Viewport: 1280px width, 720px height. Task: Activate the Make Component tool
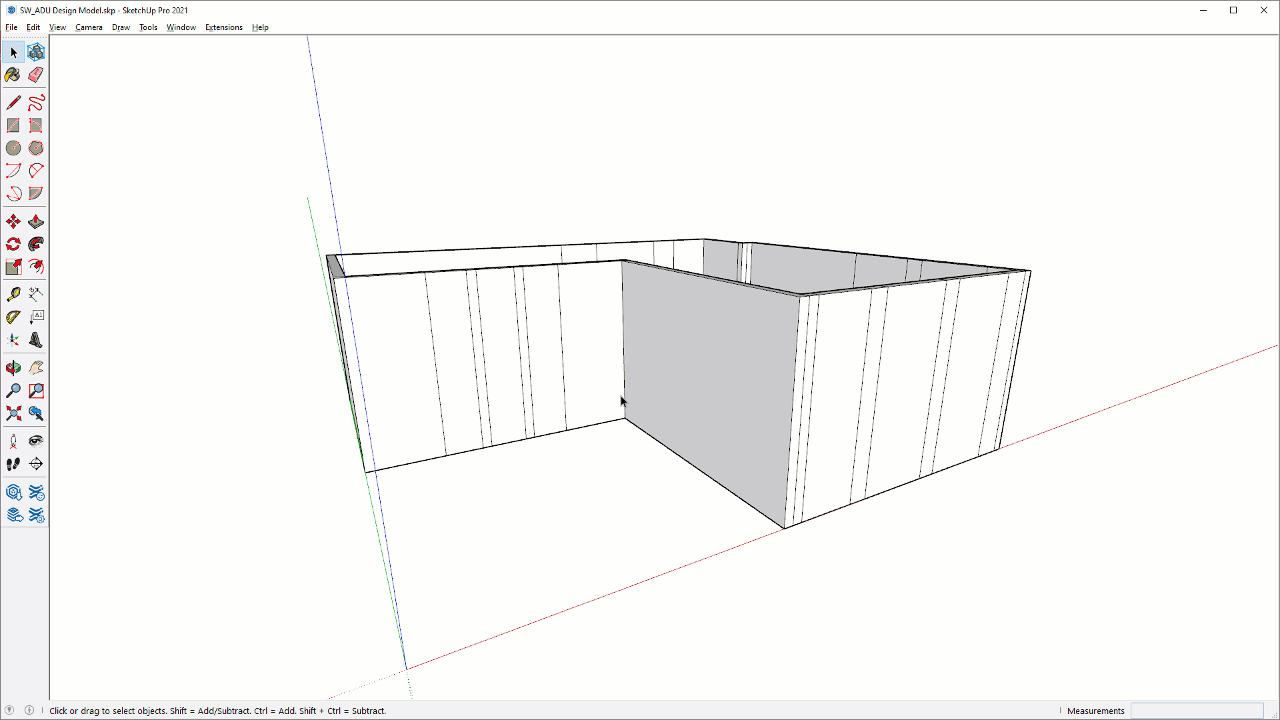(x=36, y=52)
